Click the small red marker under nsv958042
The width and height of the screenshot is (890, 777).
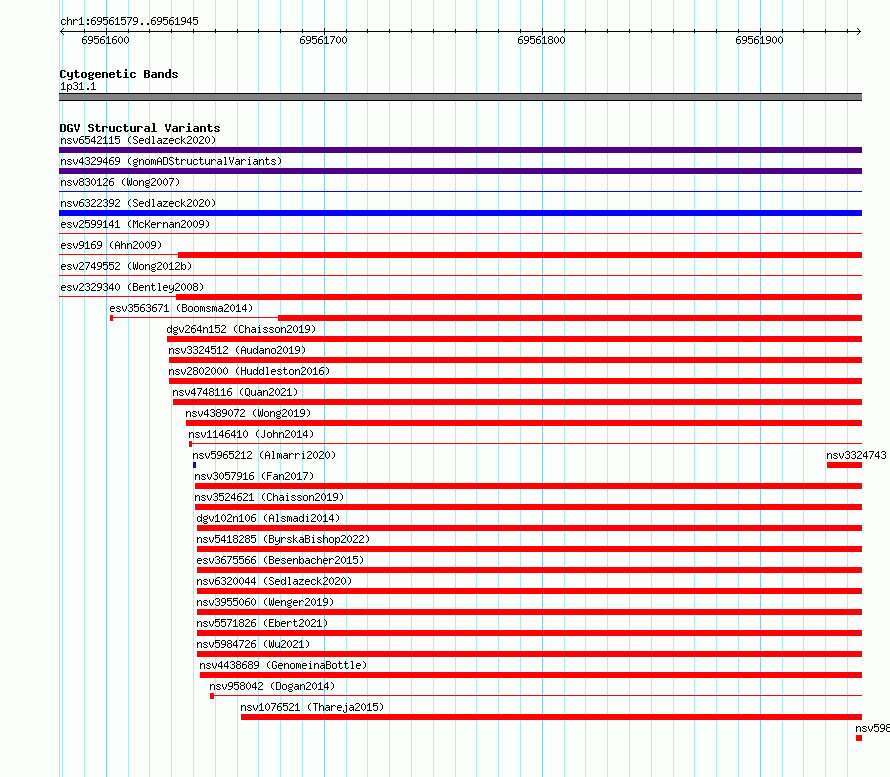click(212, 696)
